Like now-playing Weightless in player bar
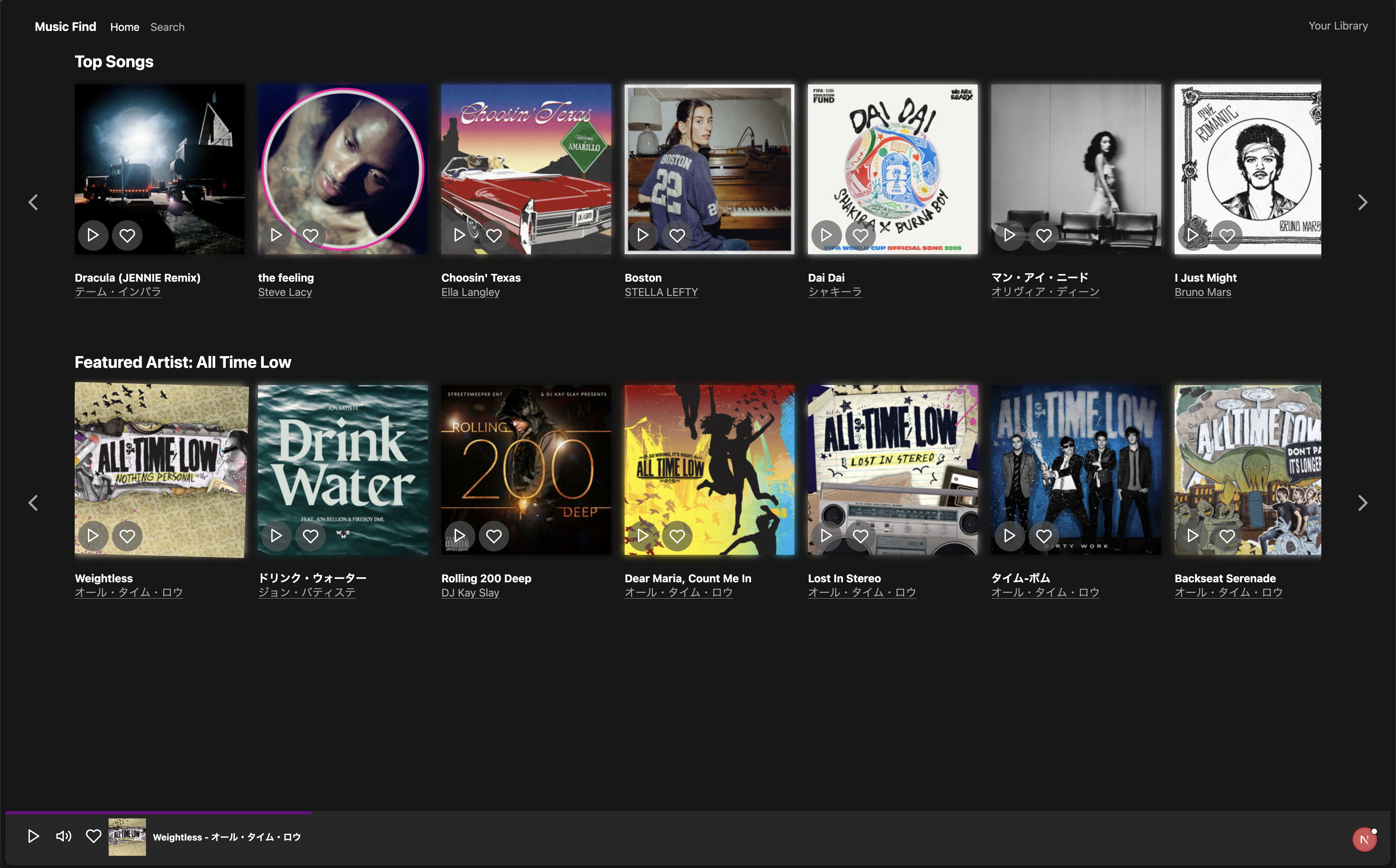1396x868 pixels. [x=94, y=836]
